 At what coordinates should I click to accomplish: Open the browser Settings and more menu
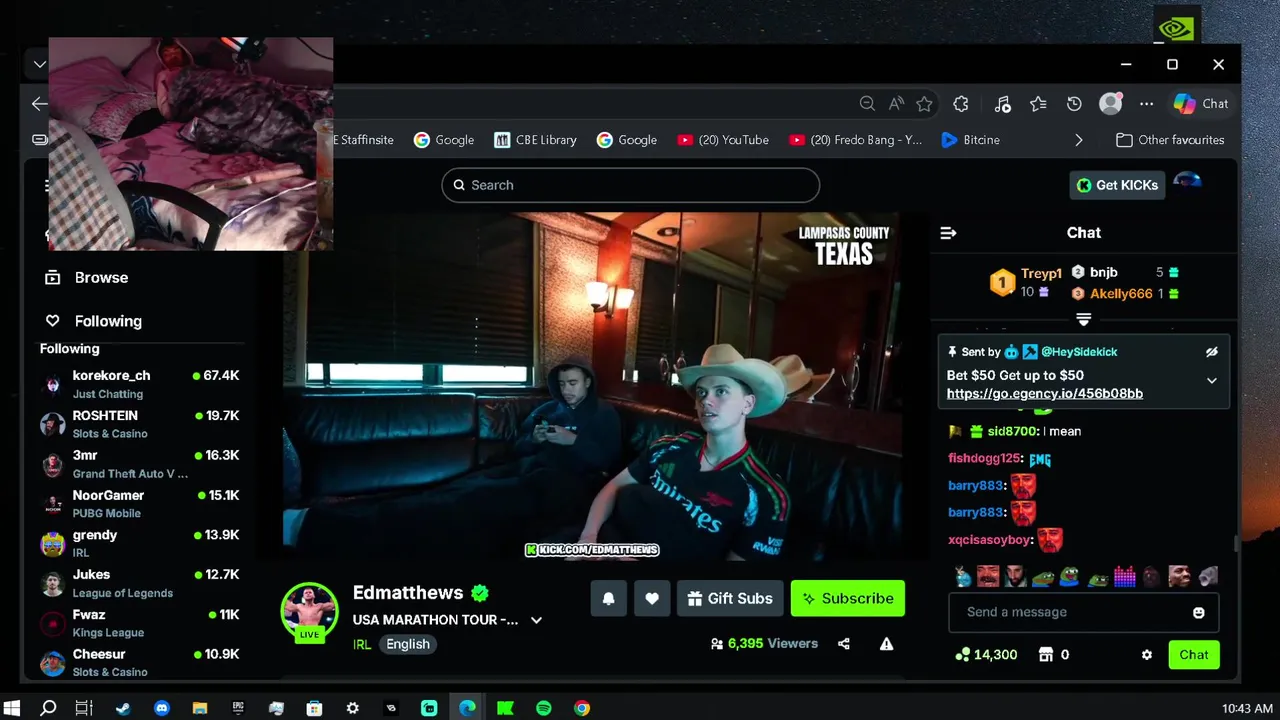pyautogui.click(x=1146, y=104)
